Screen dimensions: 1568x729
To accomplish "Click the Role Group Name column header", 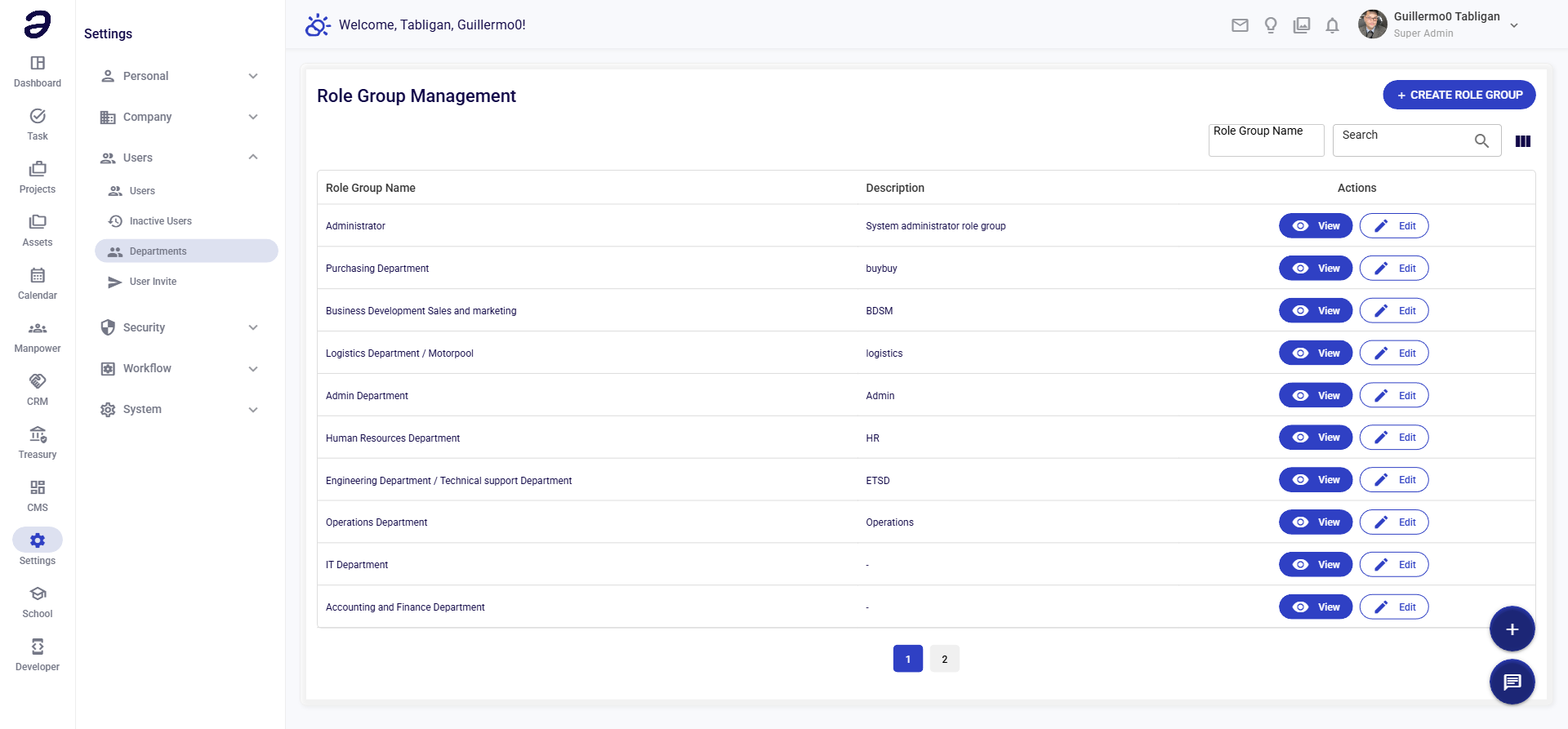I will 371,188.
